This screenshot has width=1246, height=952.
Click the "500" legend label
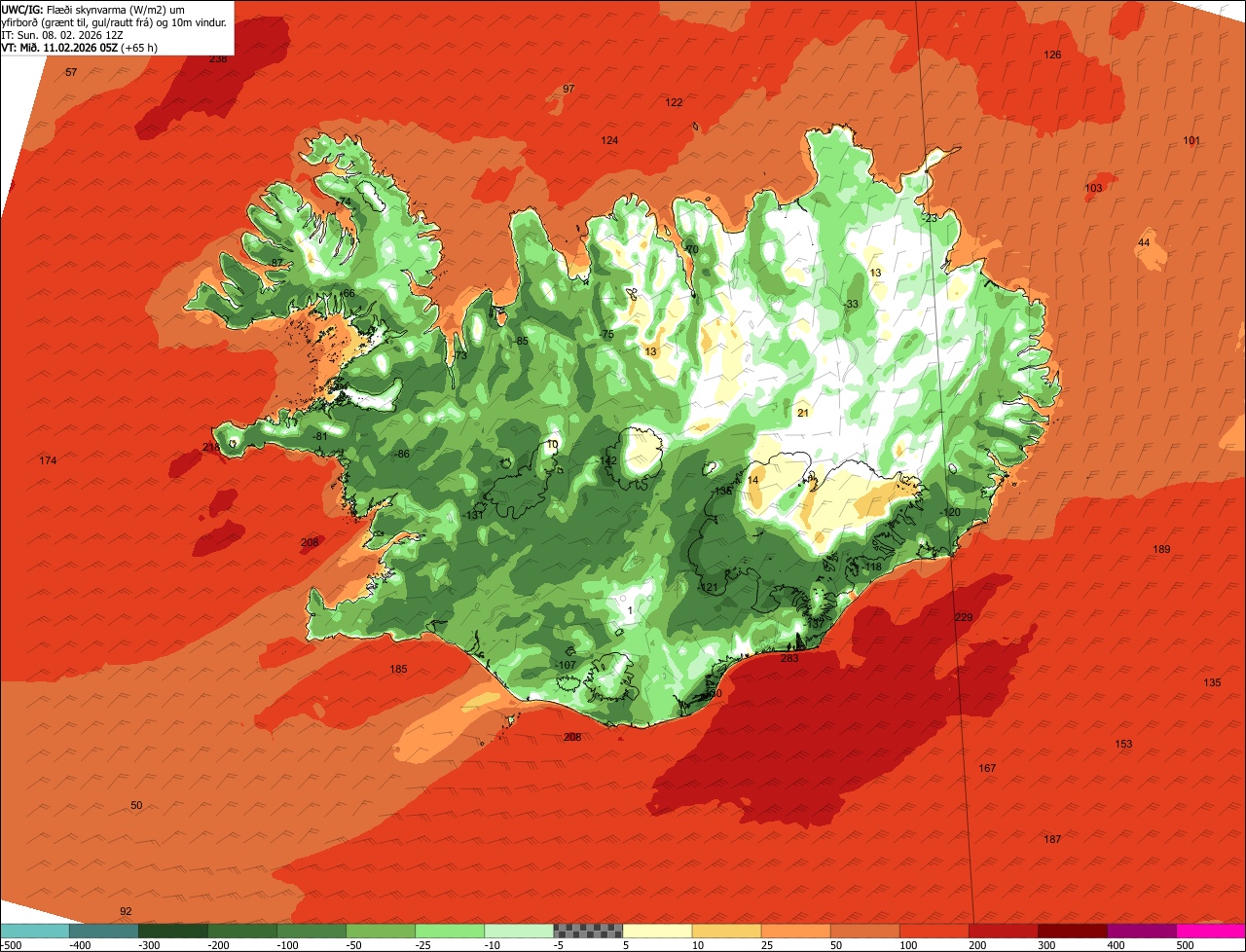coord(1187,945)
